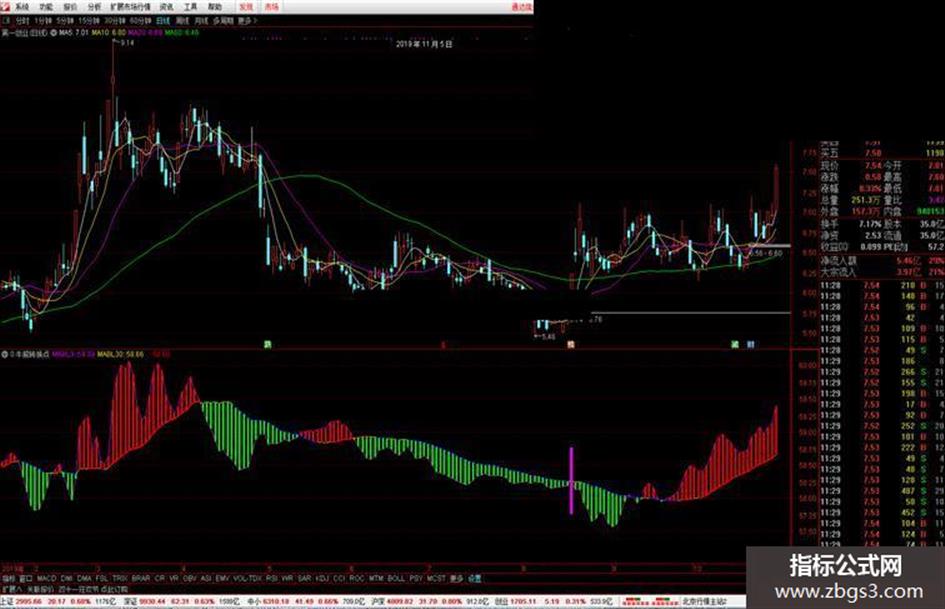Click the indicator settings icon beside 牛熊转换点
Viewport: 945px width, 609px height.
coord(5,354)
